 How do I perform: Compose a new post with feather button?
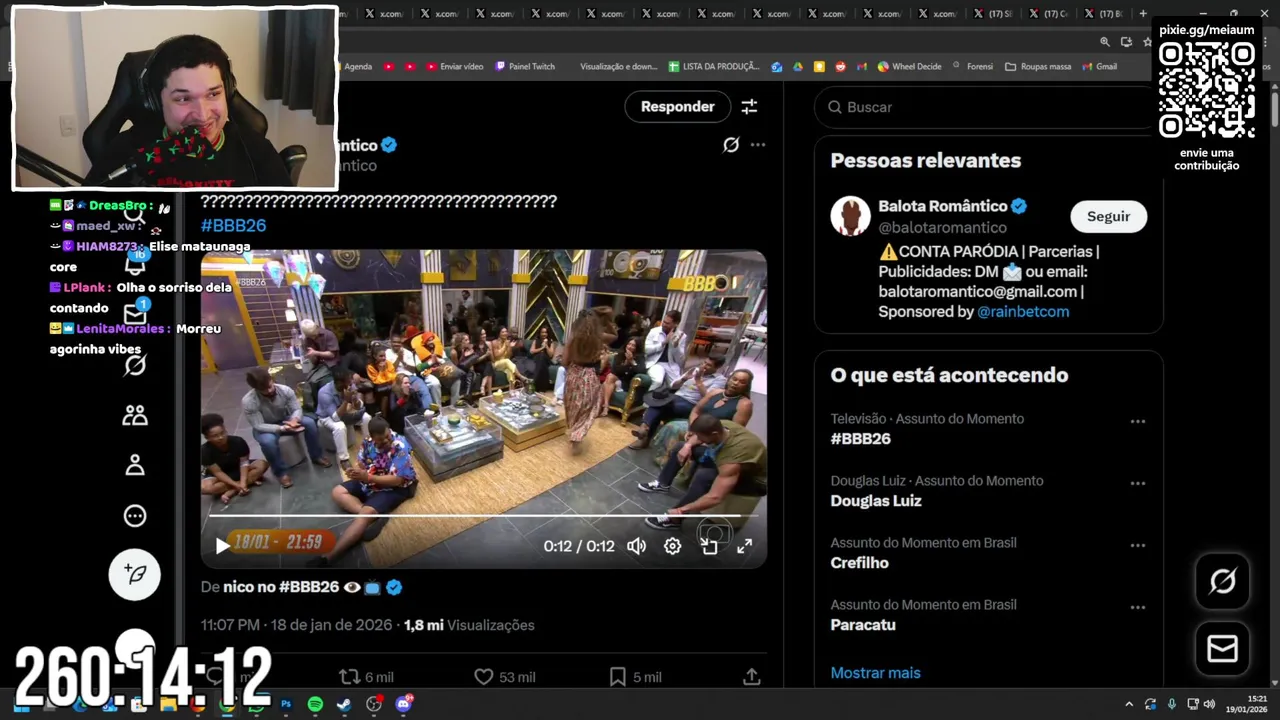coord(135,574)
